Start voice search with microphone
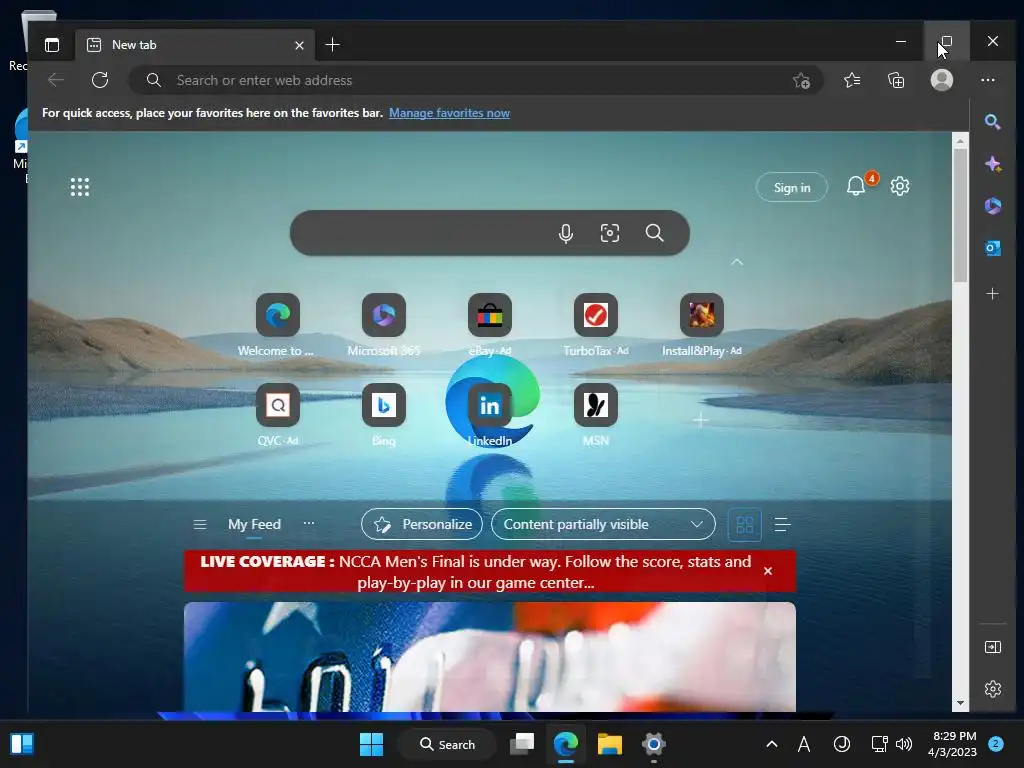Viewport: 1024px width, 768px height. [x=566, y=233]
